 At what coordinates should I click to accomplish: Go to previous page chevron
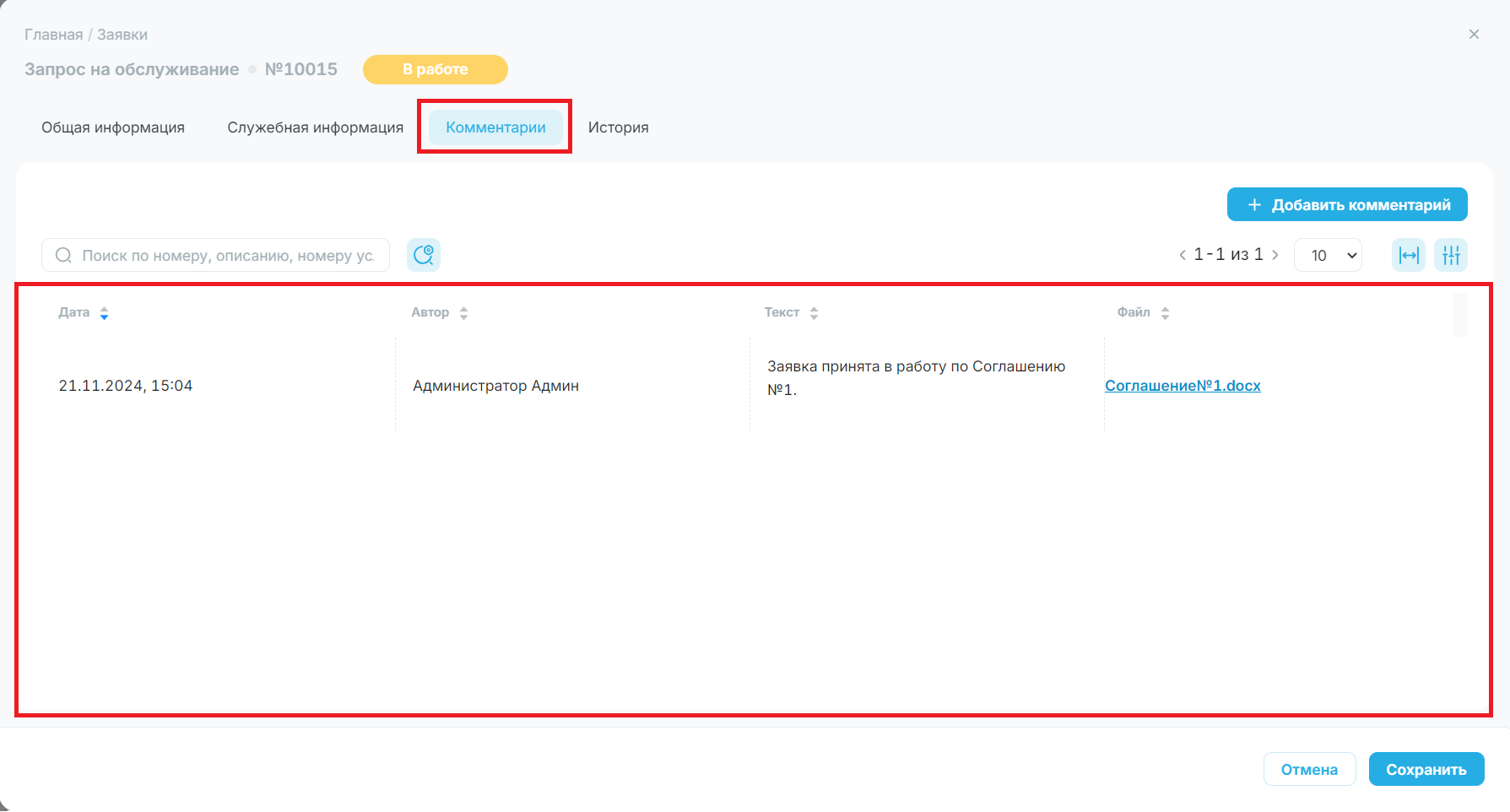pos(1183,255)
